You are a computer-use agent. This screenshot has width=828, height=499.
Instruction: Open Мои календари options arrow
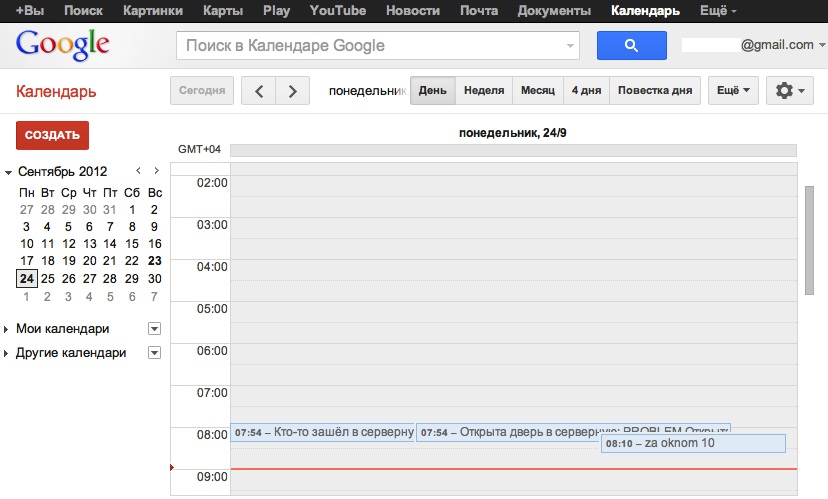click(x=154, y=329)
